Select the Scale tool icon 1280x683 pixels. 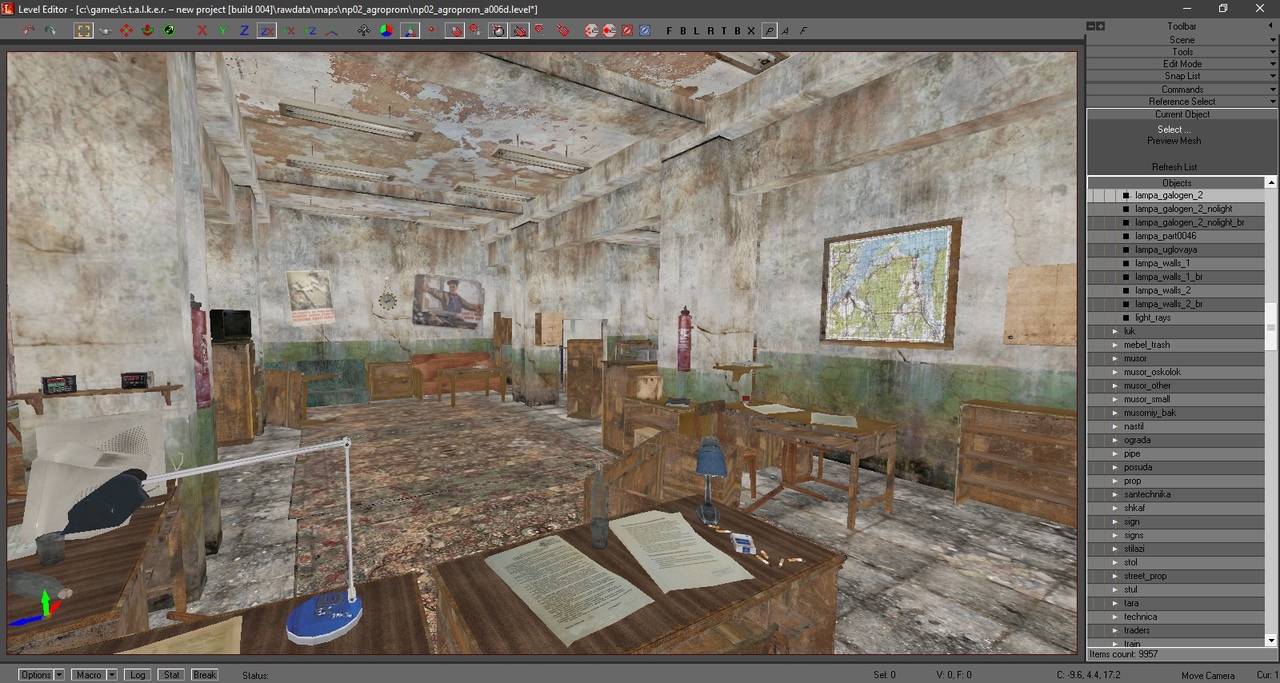168,31
